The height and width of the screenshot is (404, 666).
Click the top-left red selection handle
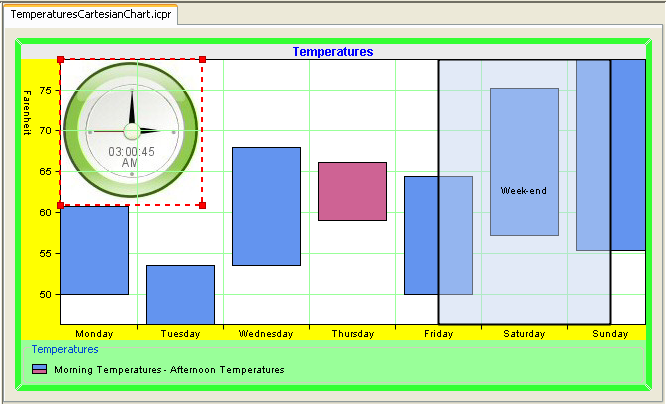pos(61,60)
